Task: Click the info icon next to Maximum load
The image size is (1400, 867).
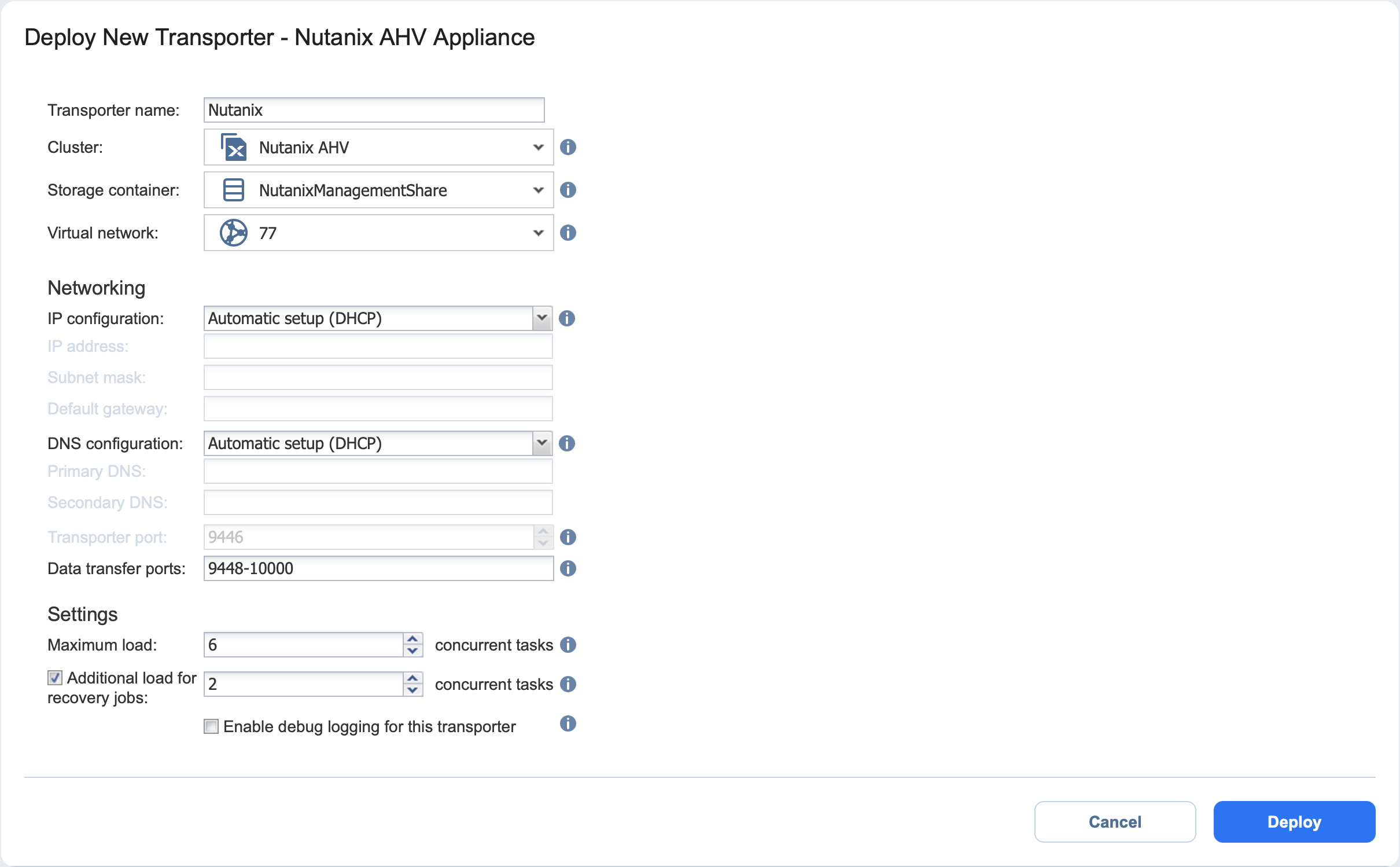Action: pyautogui.click(x=568, y=645)
